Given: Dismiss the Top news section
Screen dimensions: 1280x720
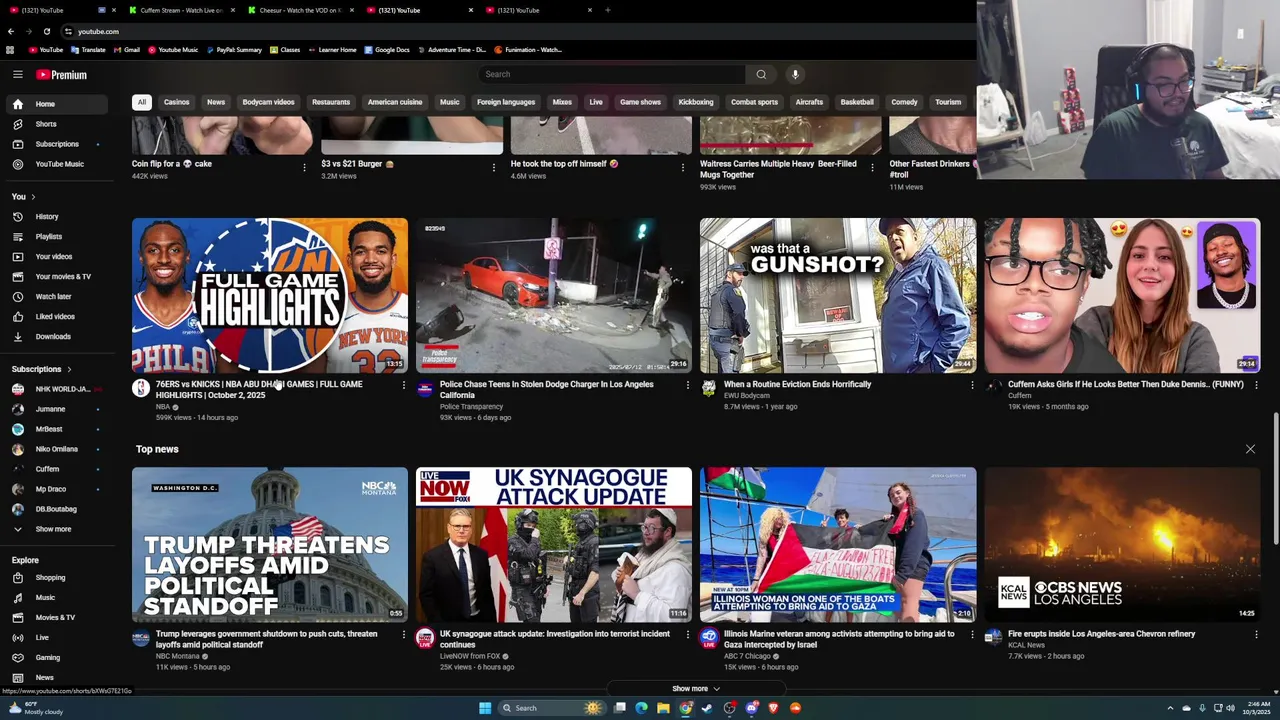Looking at the screenshot, I should tap(1250, 449).
